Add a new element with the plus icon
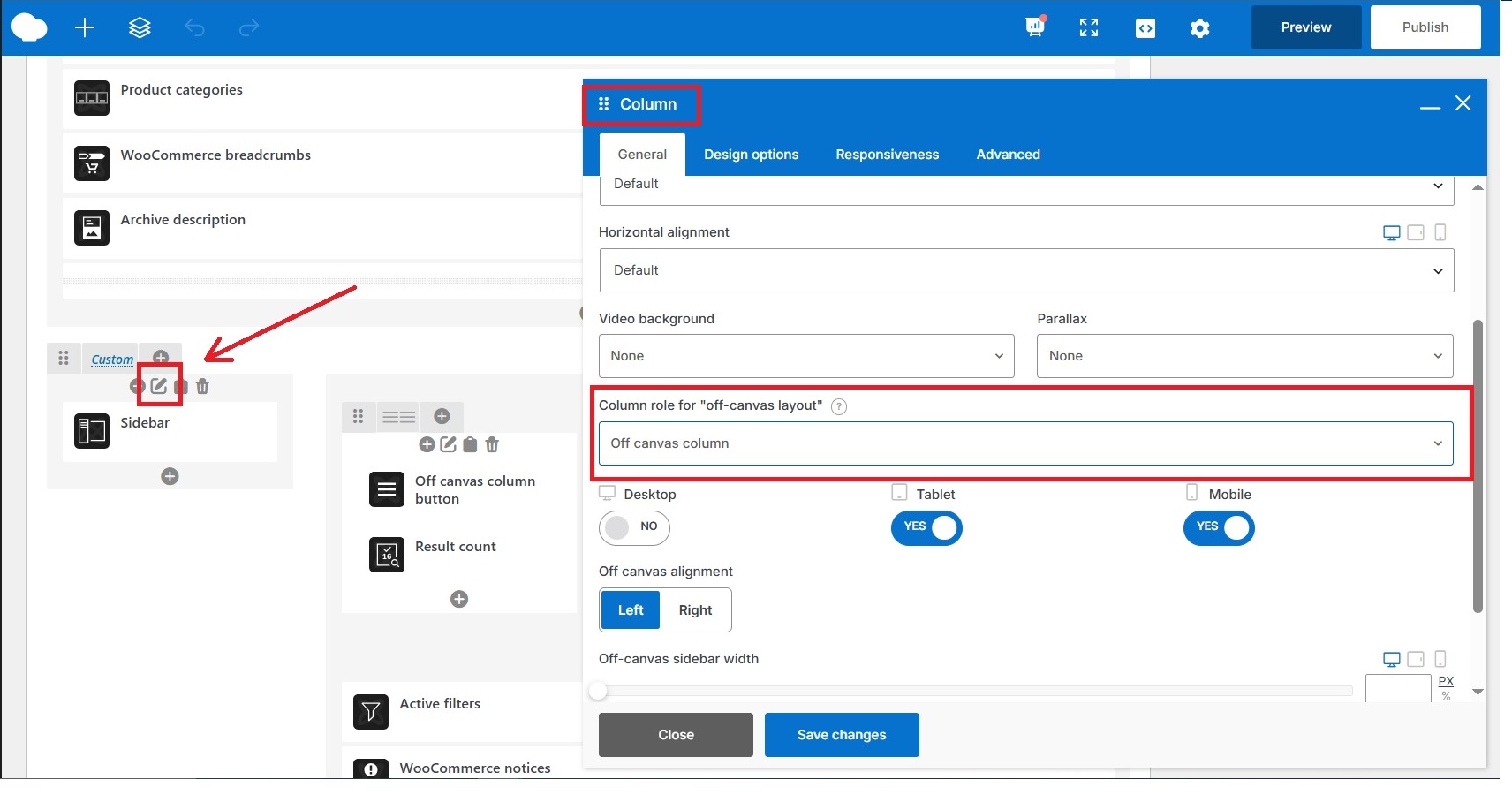 pos(85,27)
